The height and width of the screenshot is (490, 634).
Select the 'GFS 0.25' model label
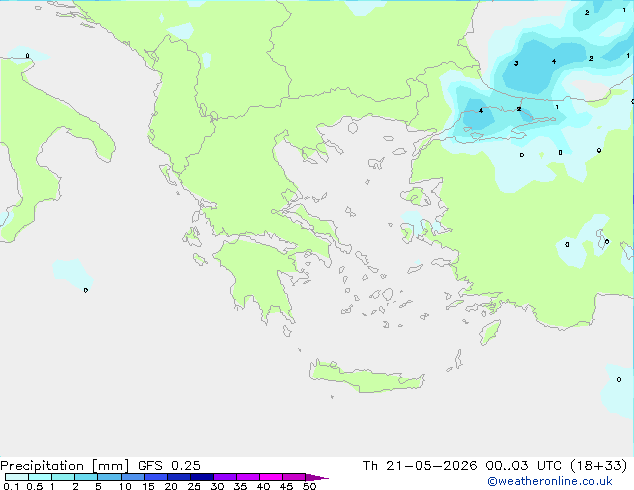click(x=169, y=466)
